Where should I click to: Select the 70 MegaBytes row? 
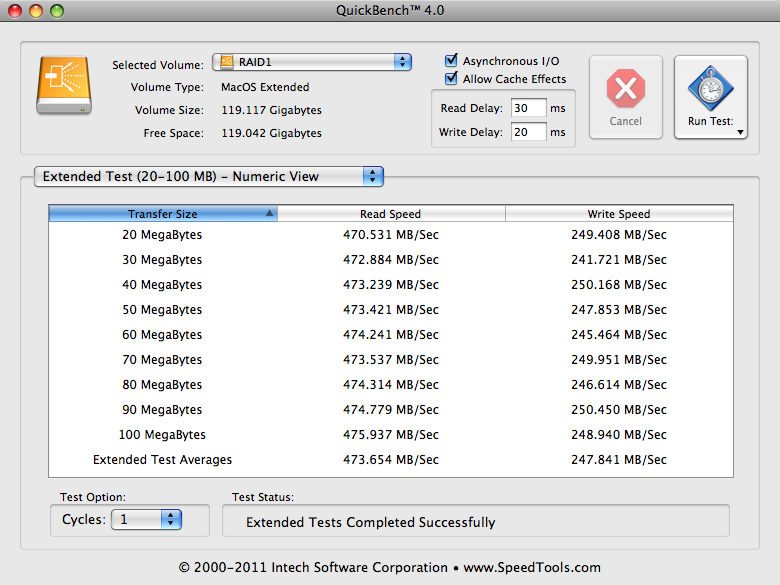tap(391, 359)
